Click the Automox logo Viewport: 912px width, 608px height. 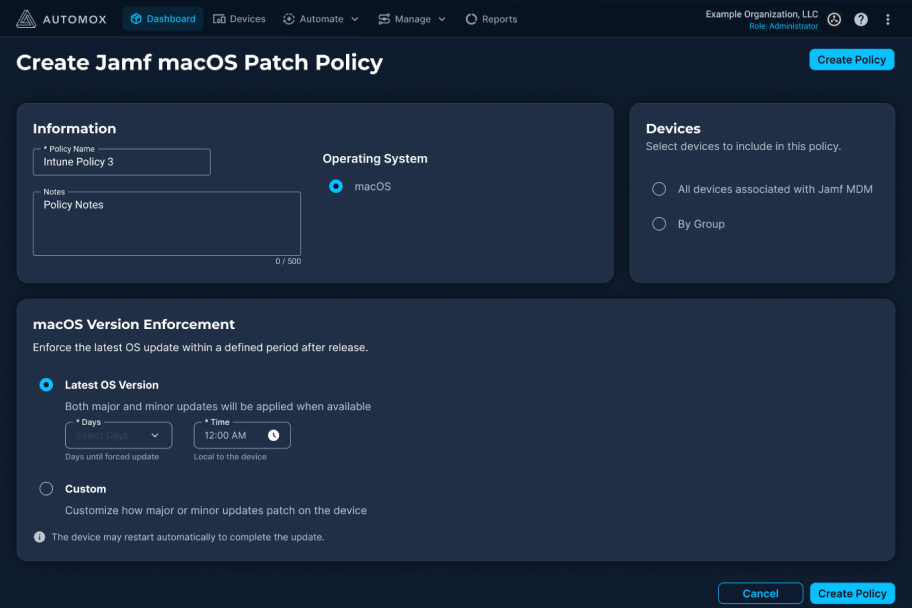61,19
